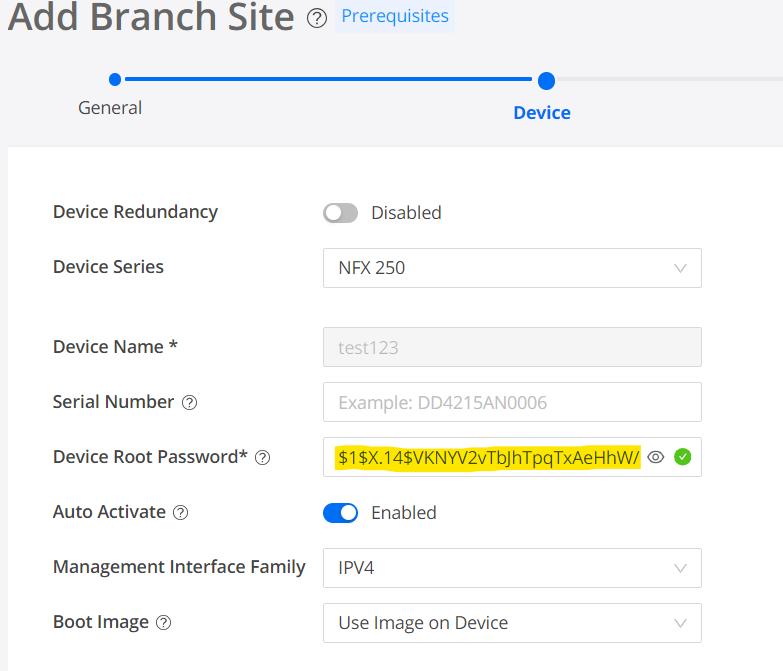Open the Boot Image dropdown
Image resolution: width=783 pixels, height=671 pixels.
tap(512, 623)
